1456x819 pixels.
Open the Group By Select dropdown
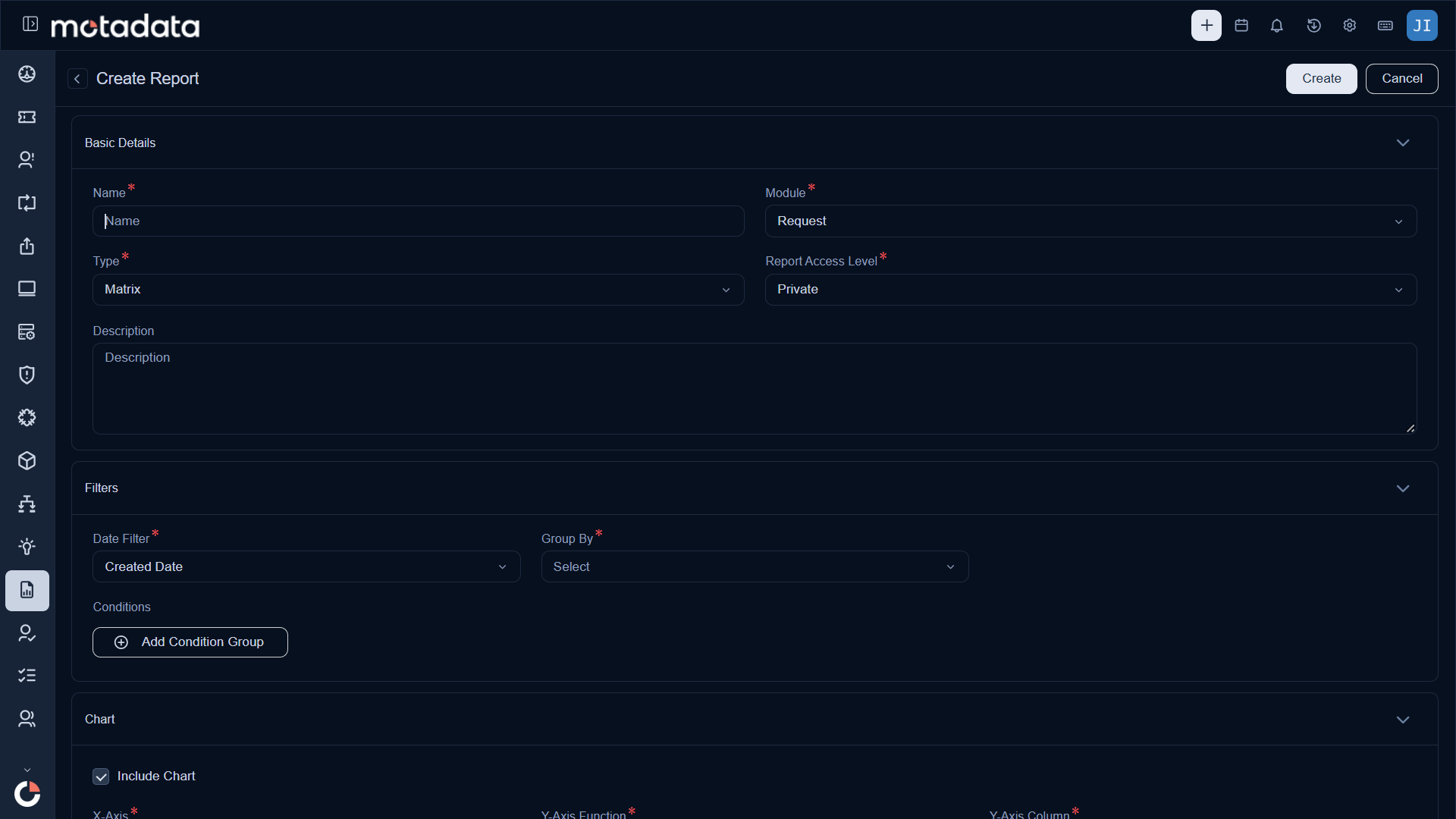[755, 566]
